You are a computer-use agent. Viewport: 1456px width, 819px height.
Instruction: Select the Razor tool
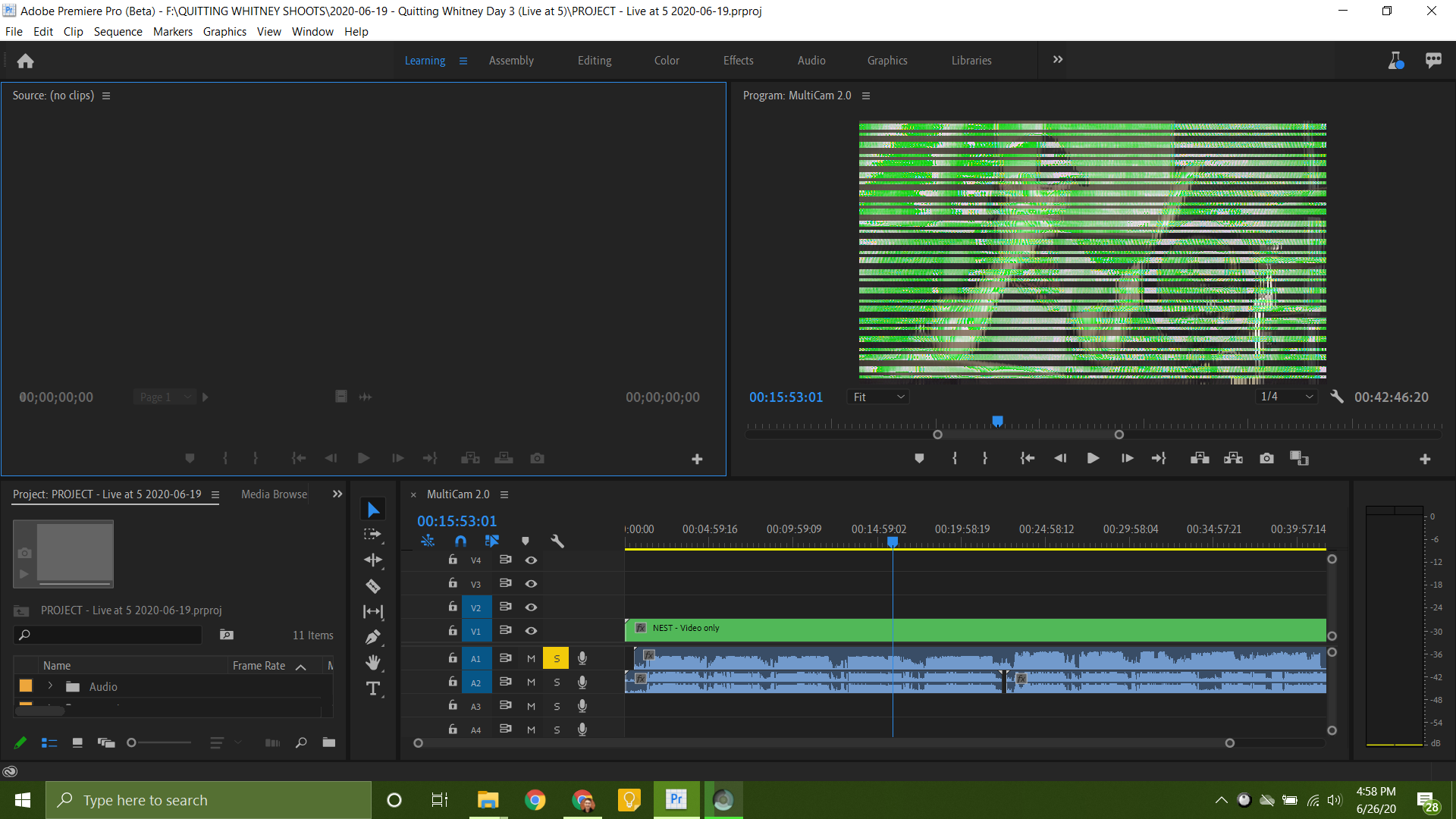(373, 585)
